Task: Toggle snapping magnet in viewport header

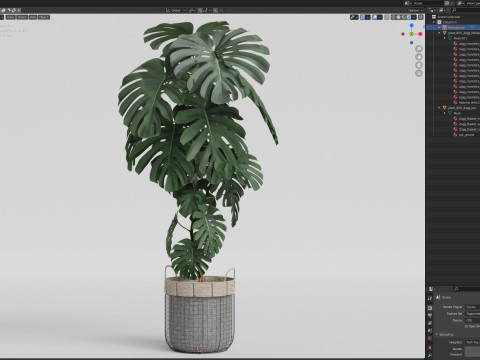Action: click(x=200, y=10)
